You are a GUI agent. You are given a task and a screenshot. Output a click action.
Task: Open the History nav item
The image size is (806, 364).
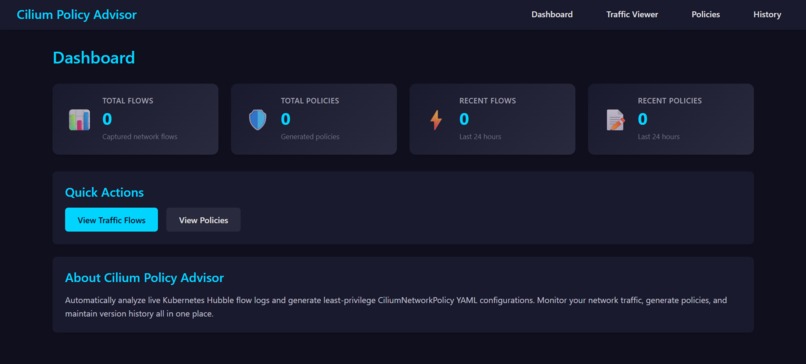[x=767, y=14]
